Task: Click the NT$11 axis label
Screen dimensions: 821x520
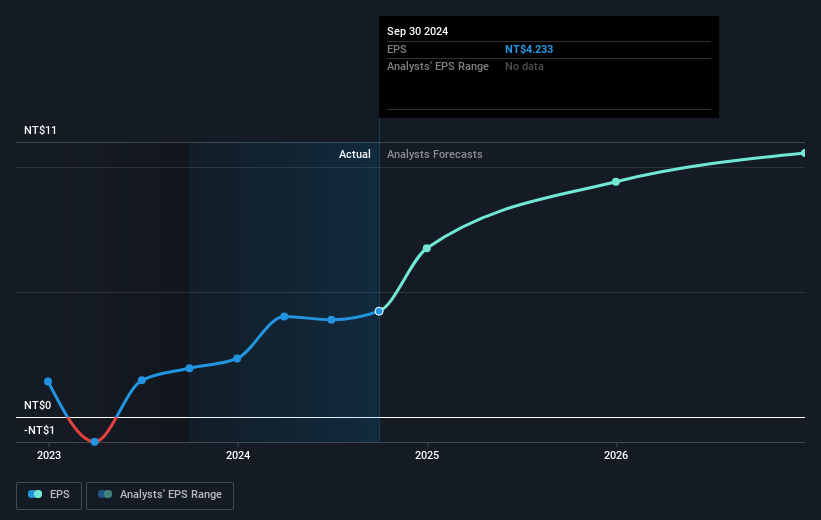Action: 40,130
